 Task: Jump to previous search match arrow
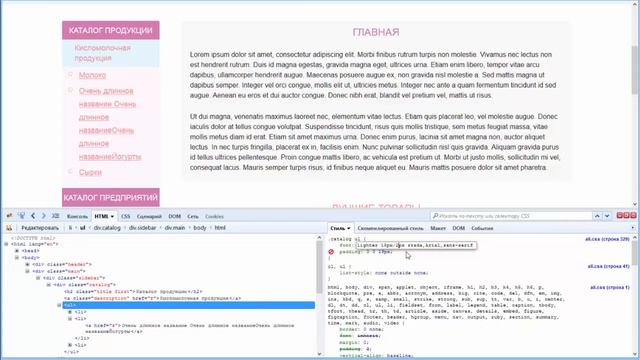(x=597, y=216)
